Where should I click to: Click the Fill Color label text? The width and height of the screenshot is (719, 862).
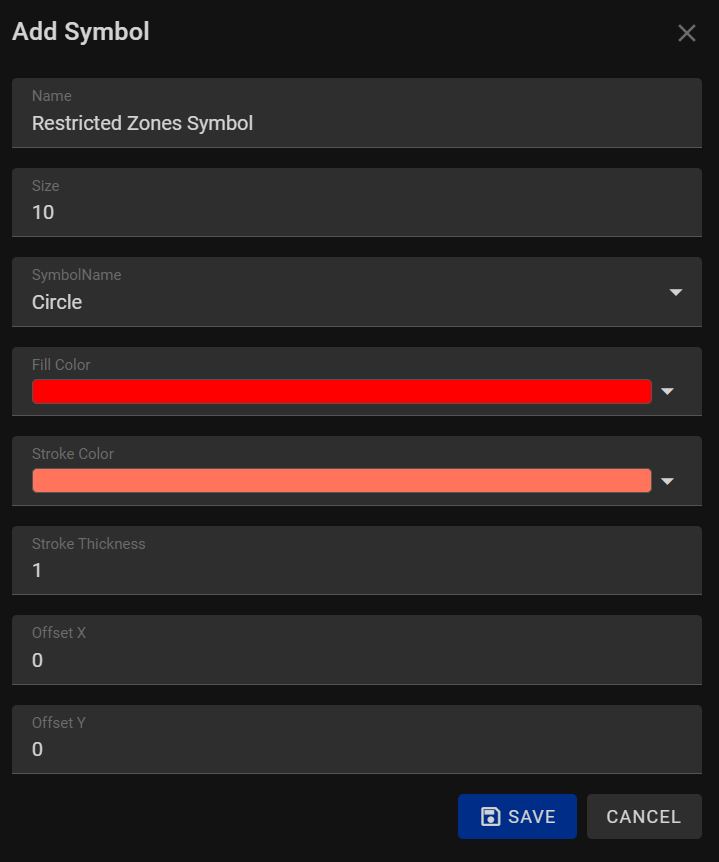61,364
